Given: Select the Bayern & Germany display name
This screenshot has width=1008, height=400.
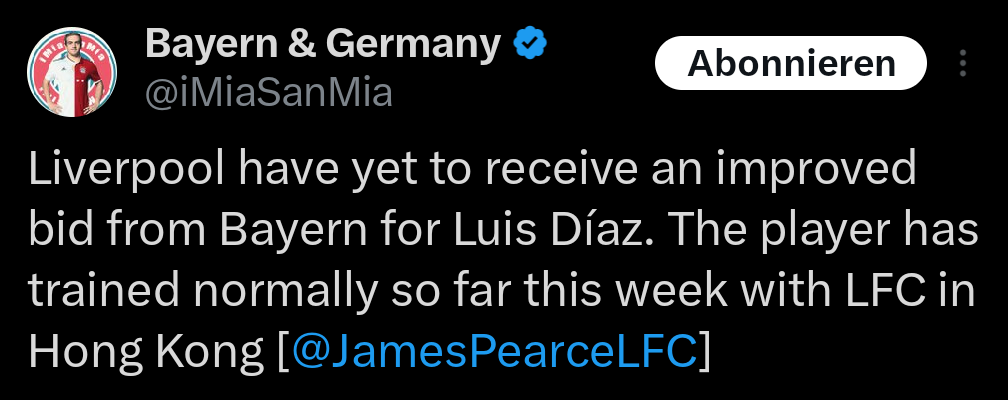Looking at the screenshot, I should [x=322, y=44].
